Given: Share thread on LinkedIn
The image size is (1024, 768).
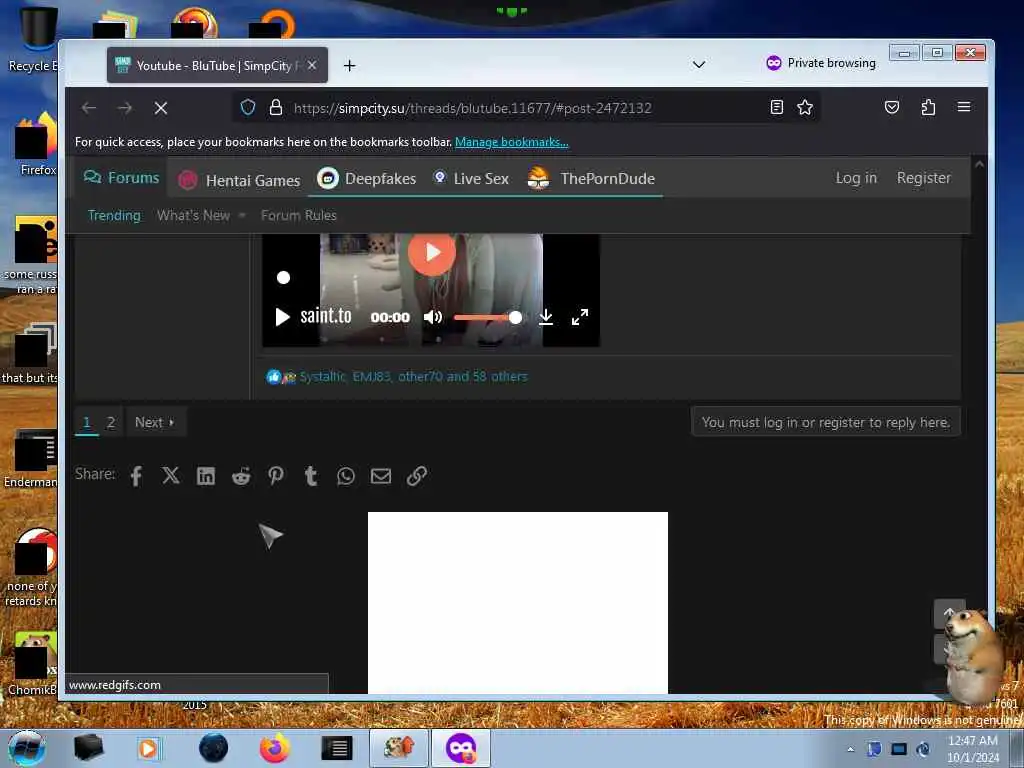Looking at the screenshot, I should 206,476.
